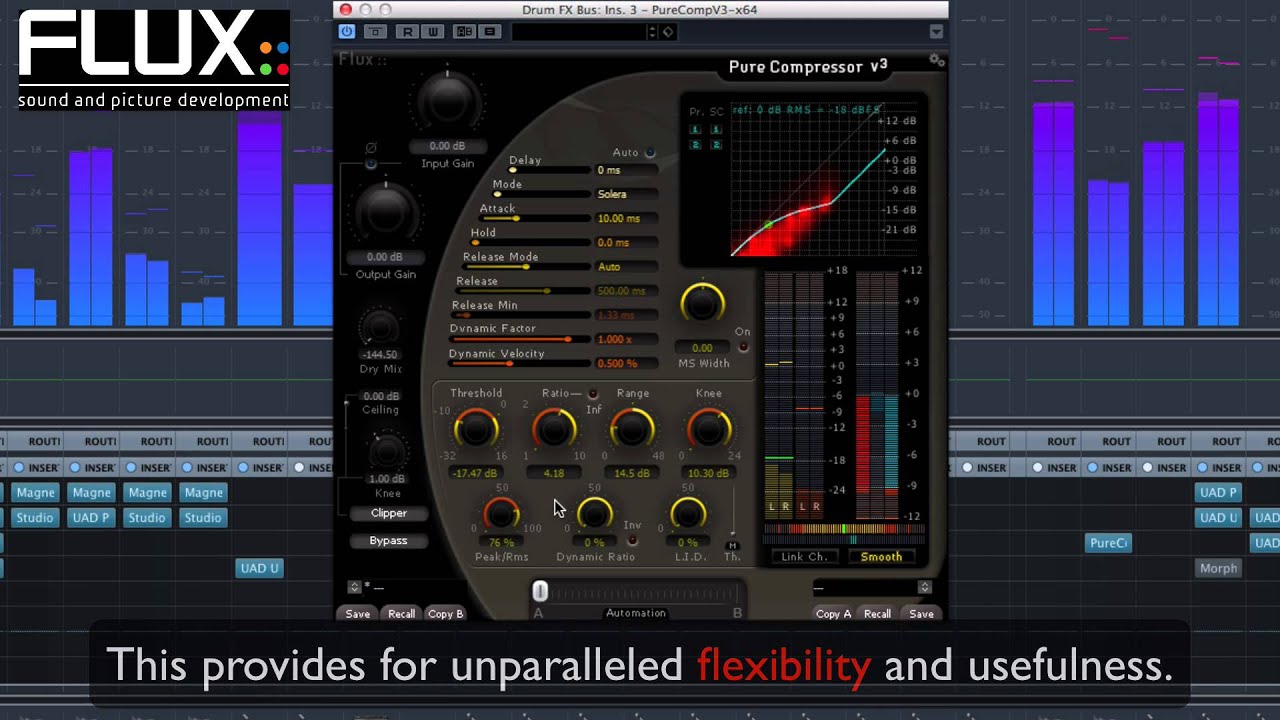Select Morph insert slot in mixer window
1280x720 pixels.
pos(1218,568)
